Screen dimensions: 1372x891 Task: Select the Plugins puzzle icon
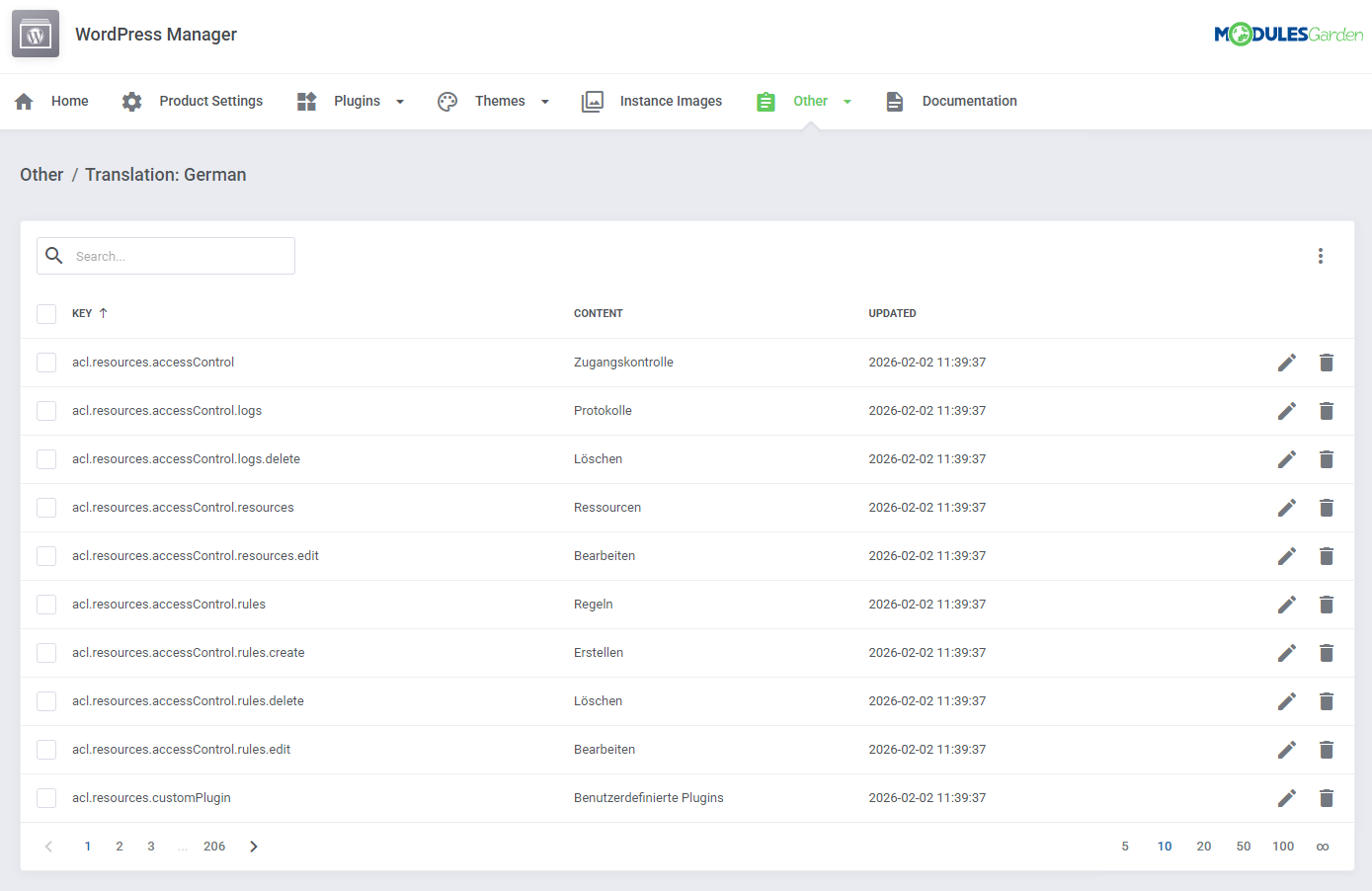coord(306,100)
